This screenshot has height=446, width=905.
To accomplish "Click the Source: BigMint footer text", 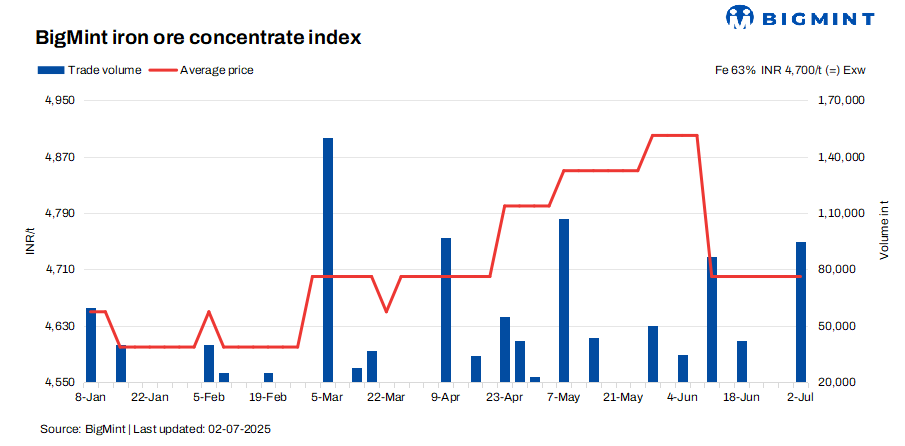I will (155, 429).
